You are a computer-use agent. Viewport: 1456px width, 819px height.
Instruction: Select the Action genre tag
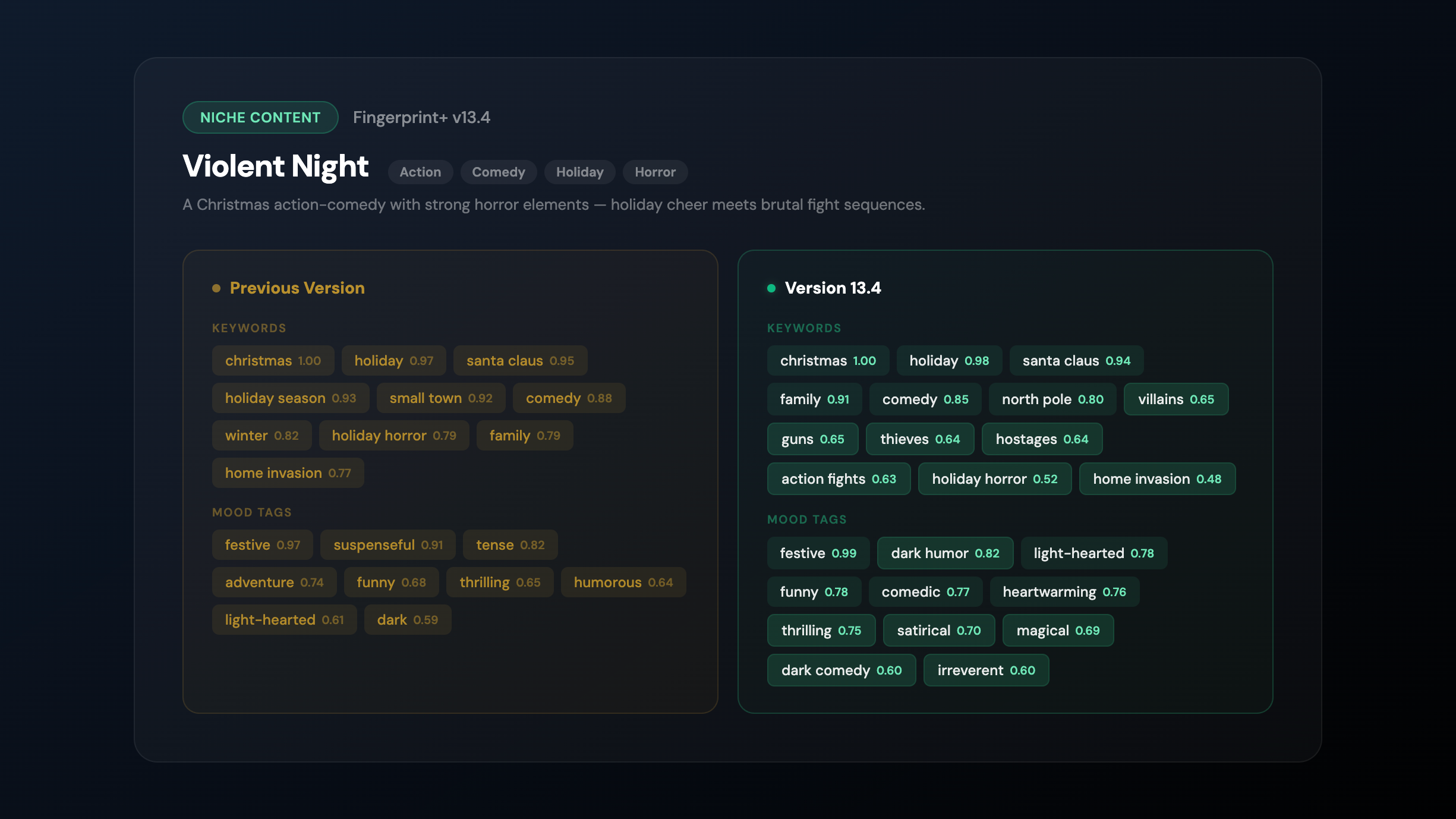coord(420,172)
